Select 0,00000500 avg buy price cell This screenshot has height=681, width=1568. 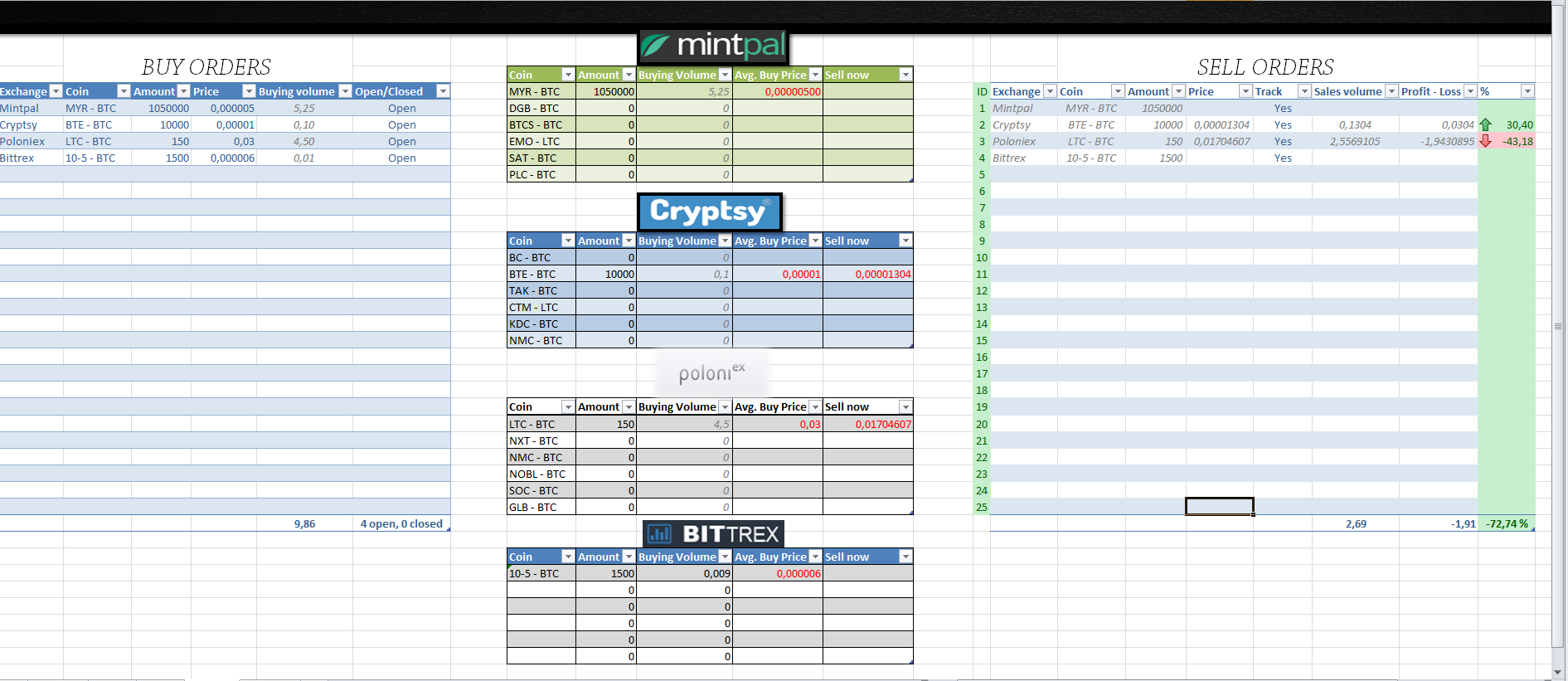click(x=778, y=91)
